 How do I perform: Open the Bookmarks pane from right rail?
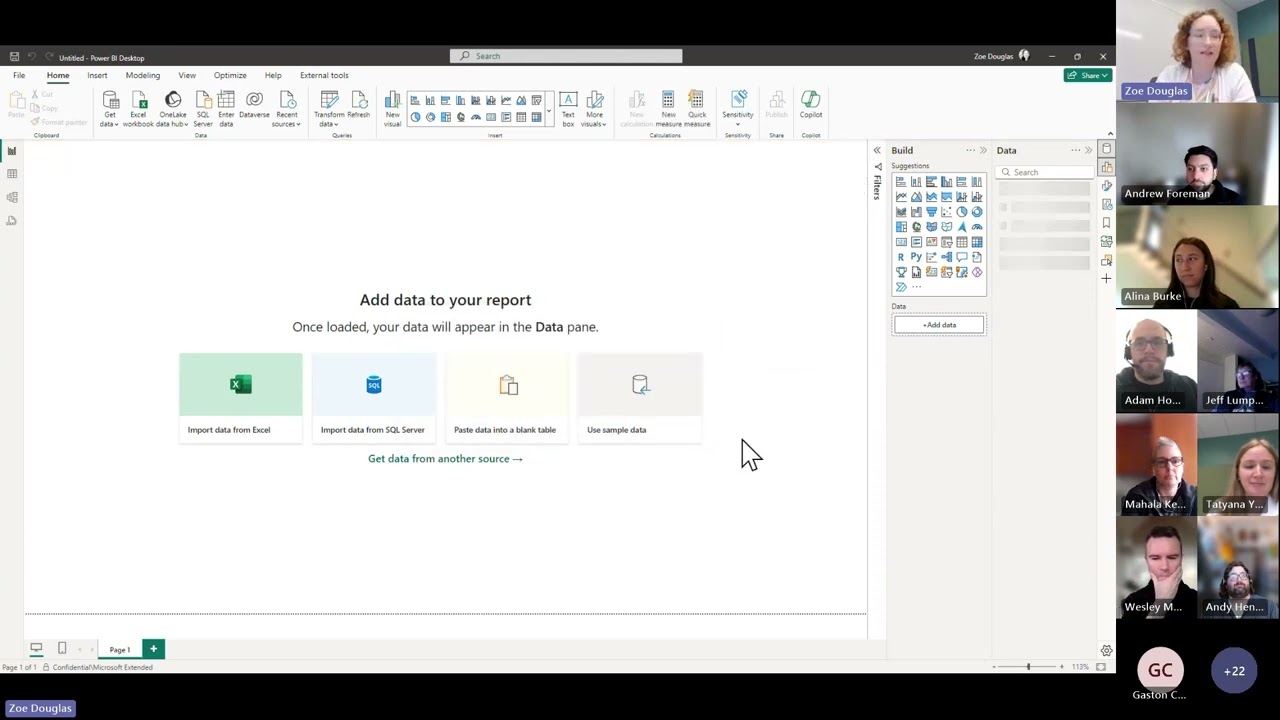1106,223
